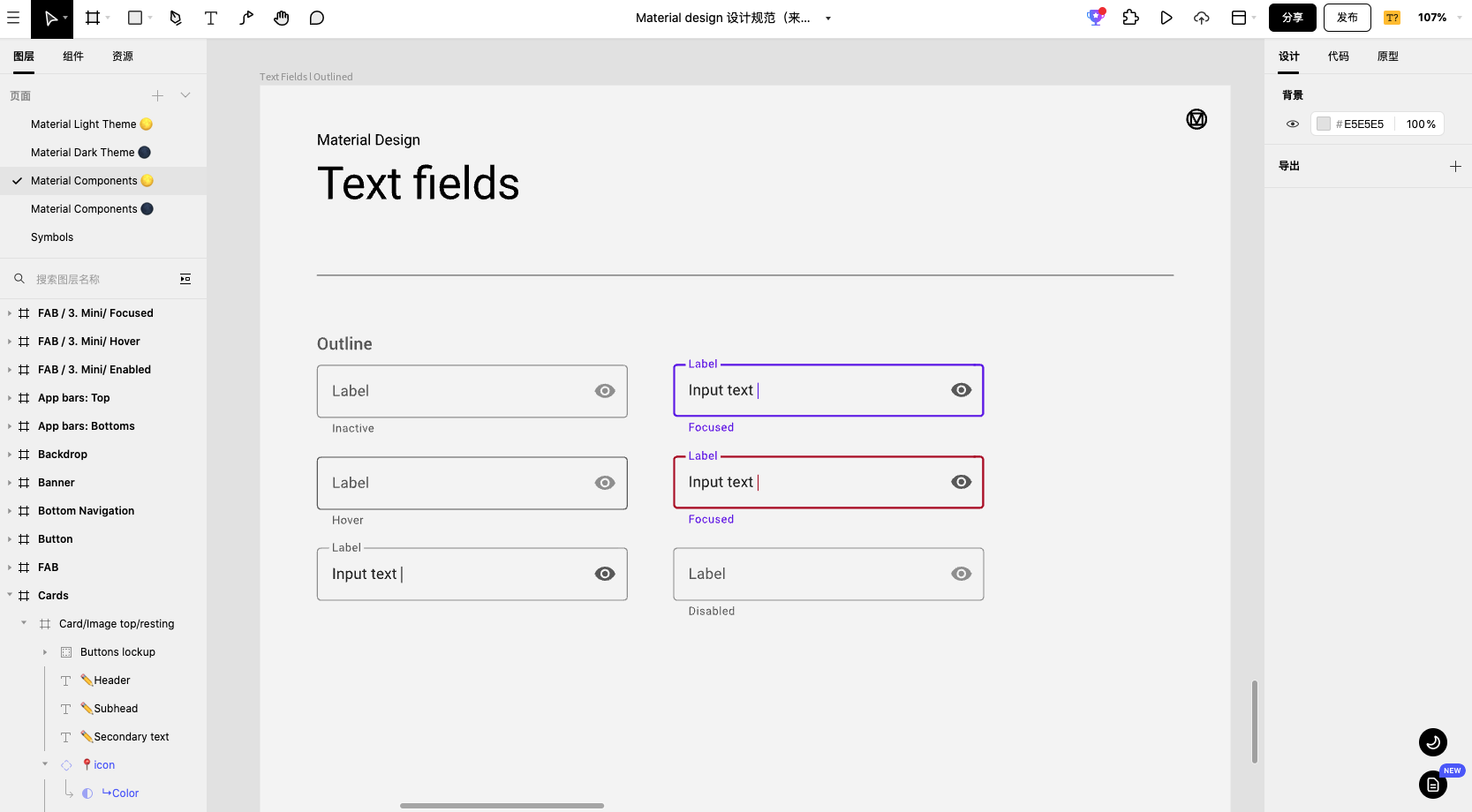Toggle eye in gray Input text field
The width and height of the screenshot is (1472, 812).
605,574
